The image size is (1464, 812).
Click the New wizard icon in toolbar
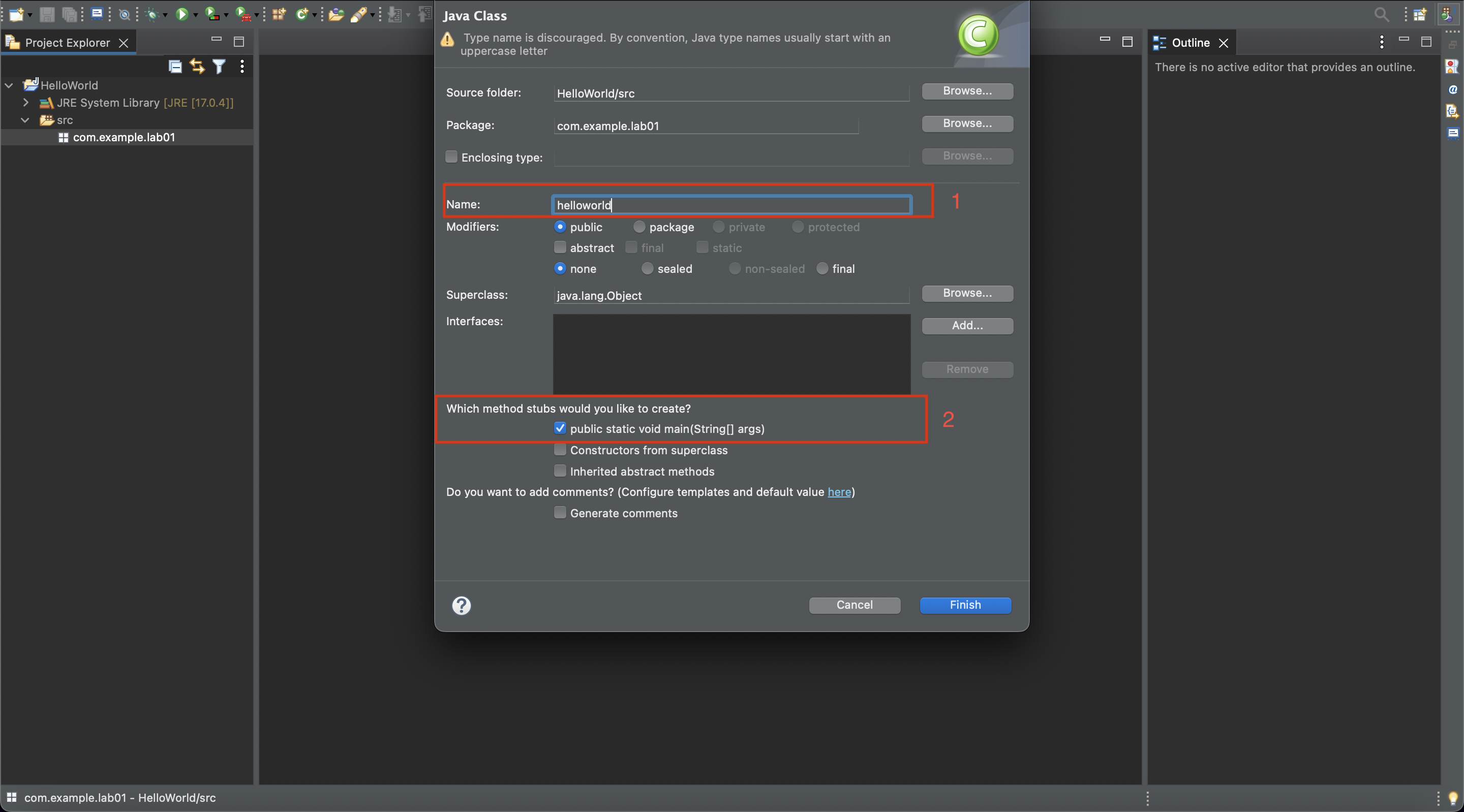click(16, 14)
